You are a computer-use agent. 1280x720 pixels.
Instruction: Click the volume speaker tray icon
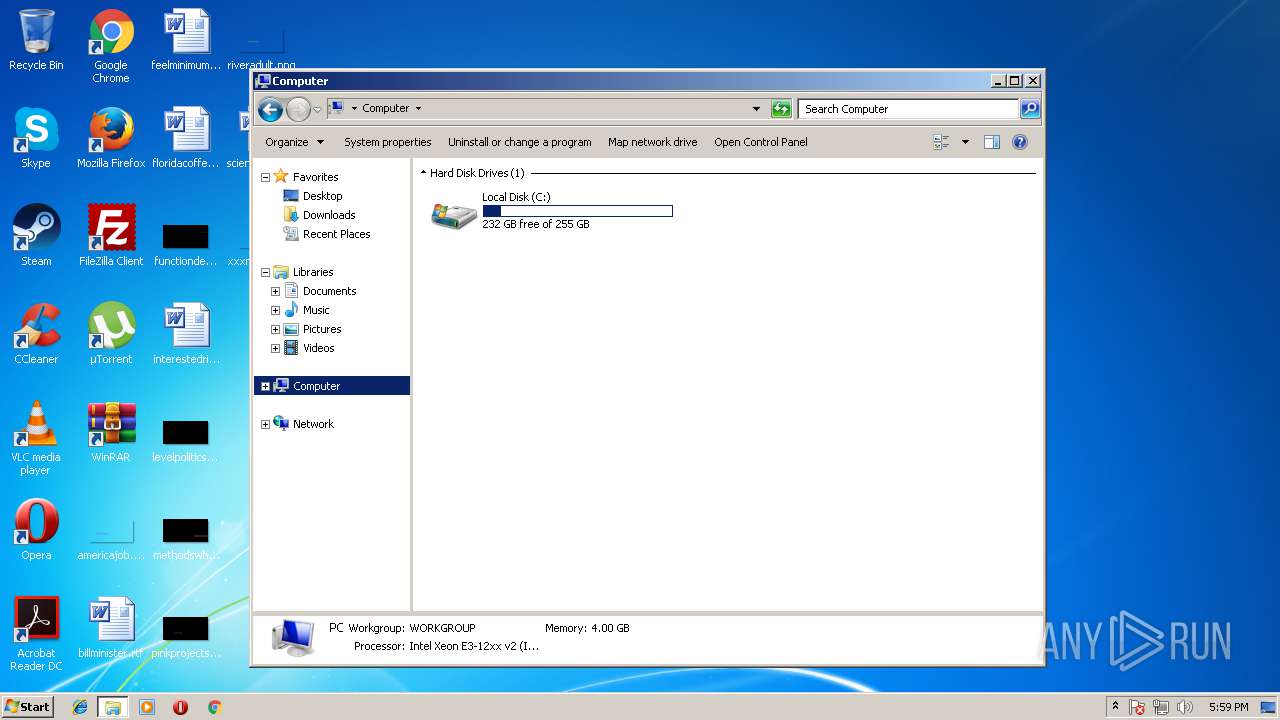[1185, 707]
